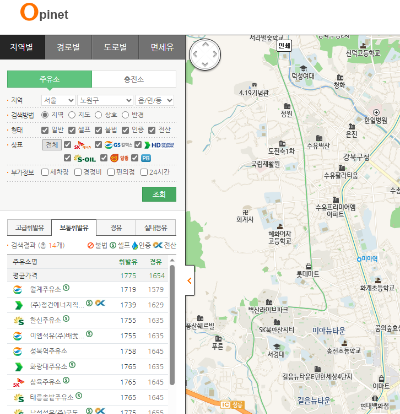Image resolution: width=400 pixels, height=414 pixels.
Task: Uncheck the 셀프 station type checkbox
Action: coord(72,130)
